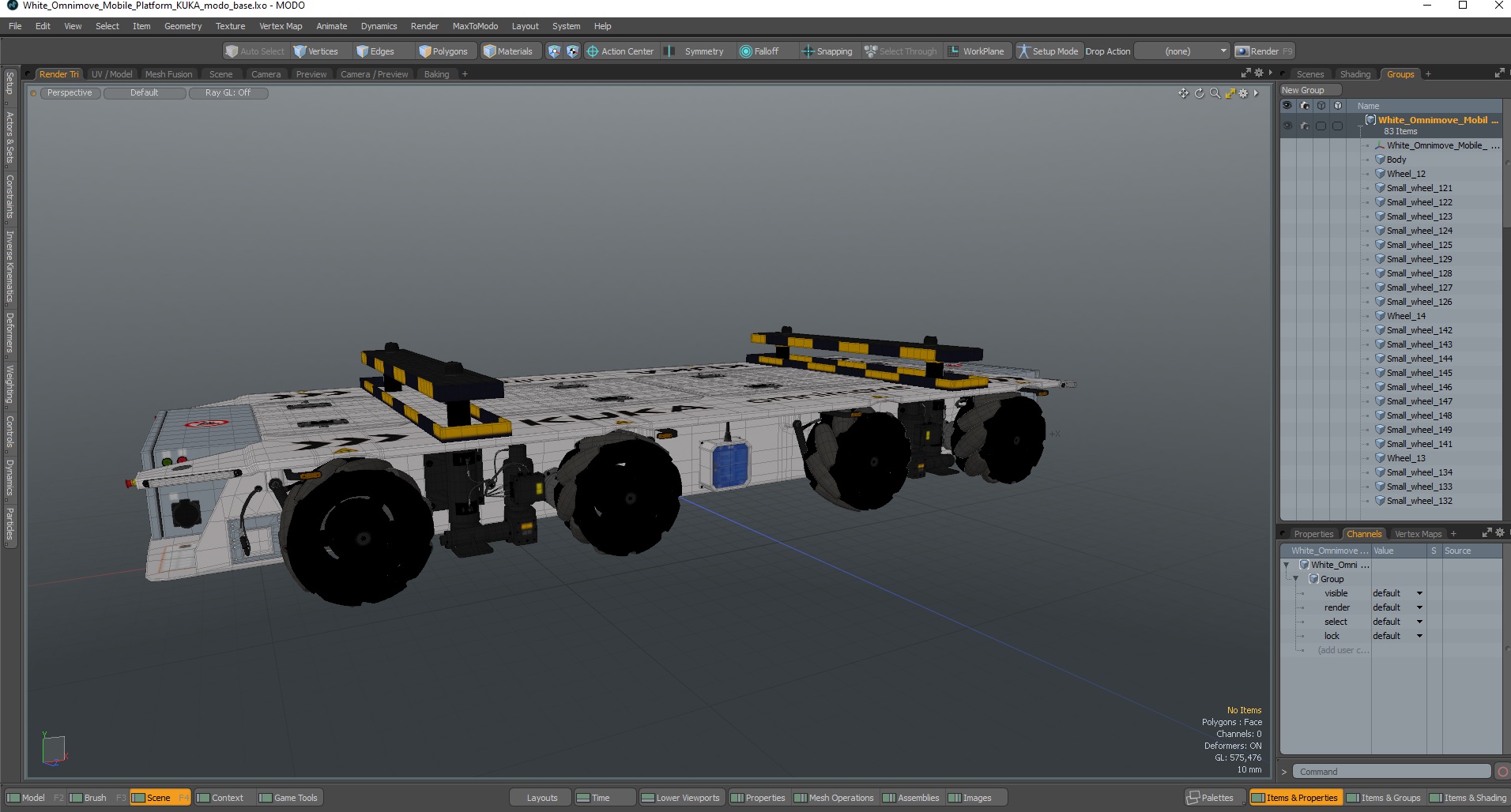Click White_Omnimove_Mobile locator axis icon

coord(1380,145)
